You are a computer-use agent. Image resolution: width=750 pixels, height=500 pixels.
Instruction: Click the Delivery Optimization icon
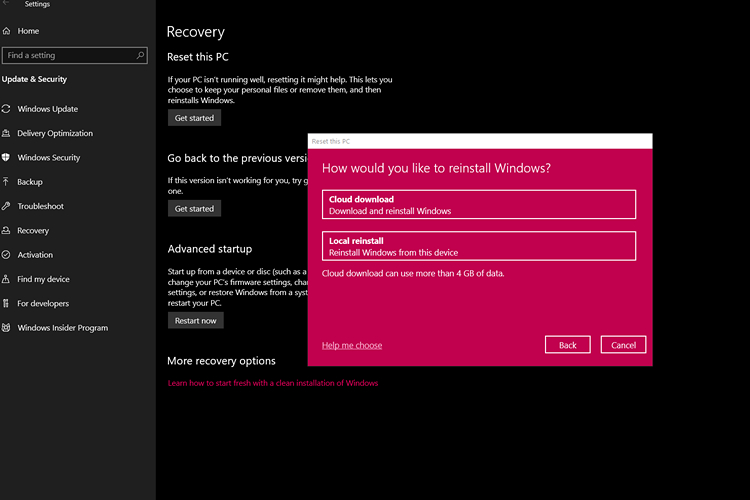[x=6, y=133]
